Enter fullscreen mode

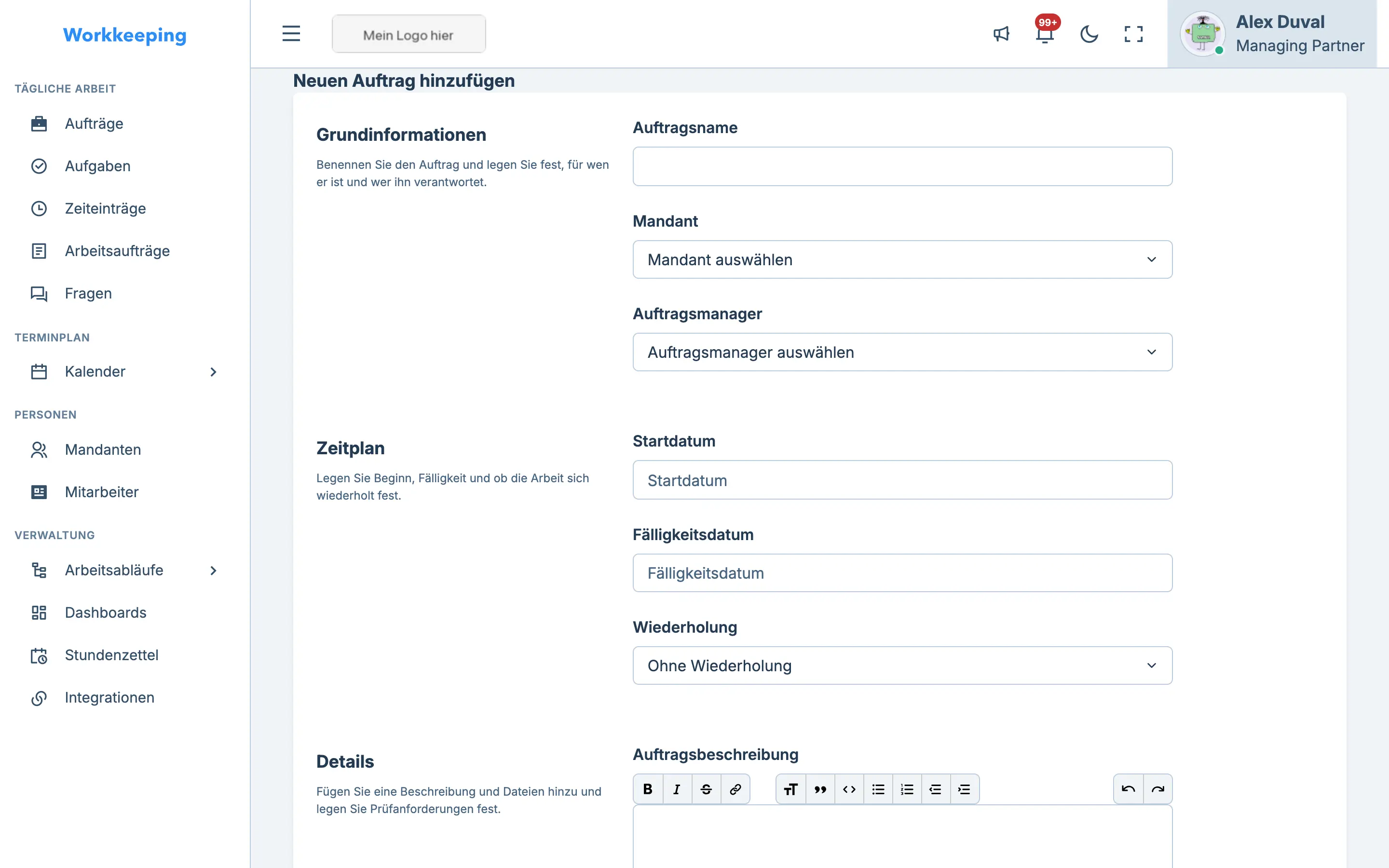[1133, 34]
